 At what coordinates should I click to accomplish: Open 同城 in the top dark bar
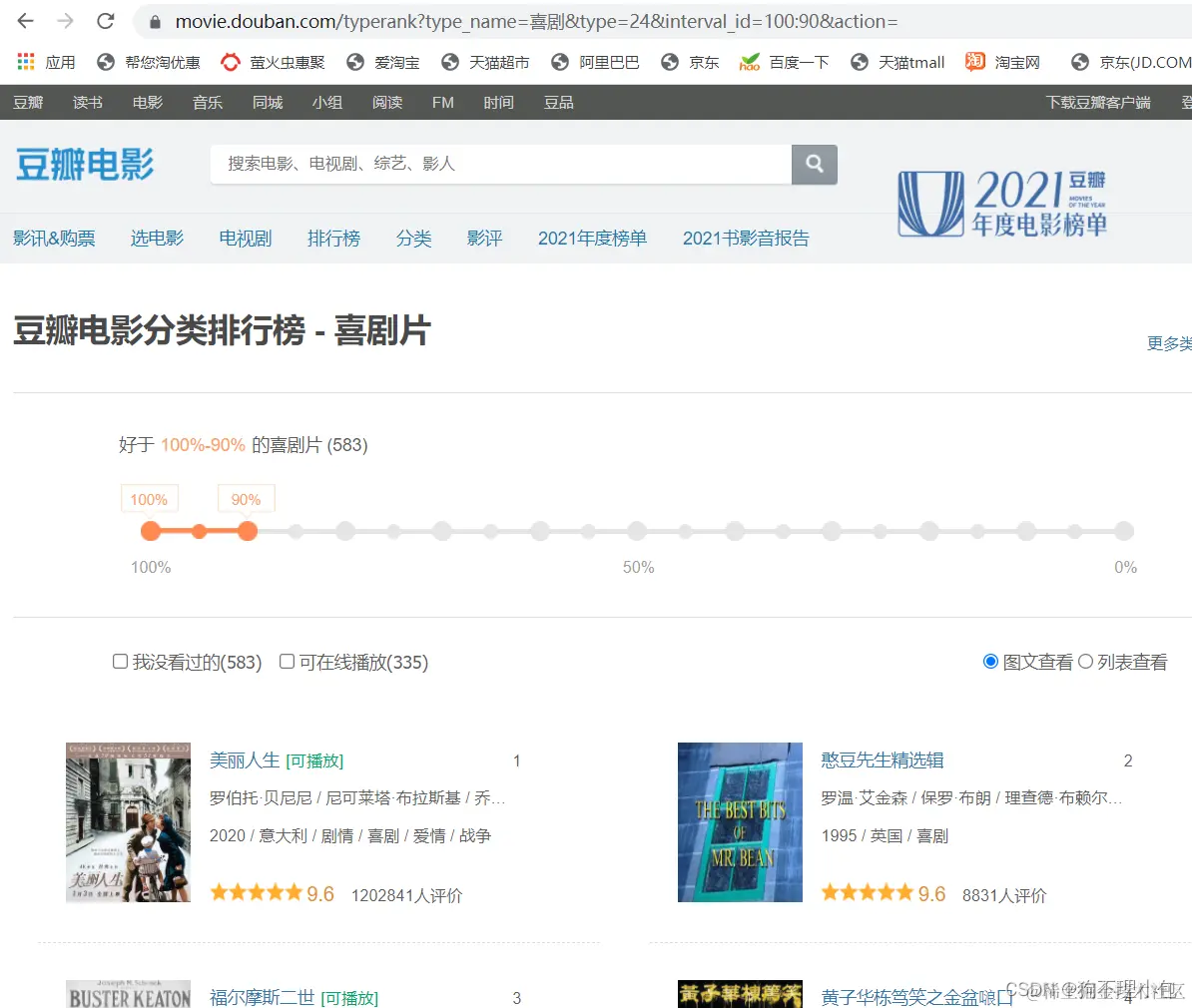[x=268, y=103]
